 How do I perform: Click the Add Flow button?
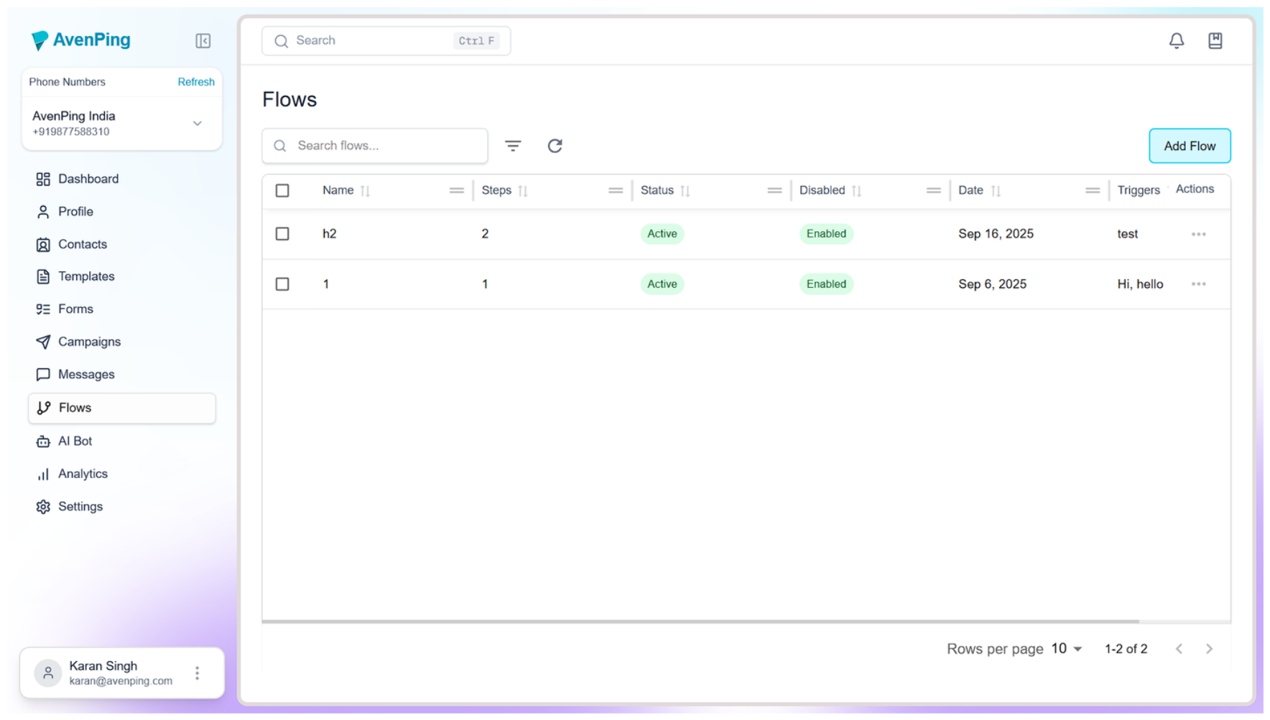[1189, 146]
